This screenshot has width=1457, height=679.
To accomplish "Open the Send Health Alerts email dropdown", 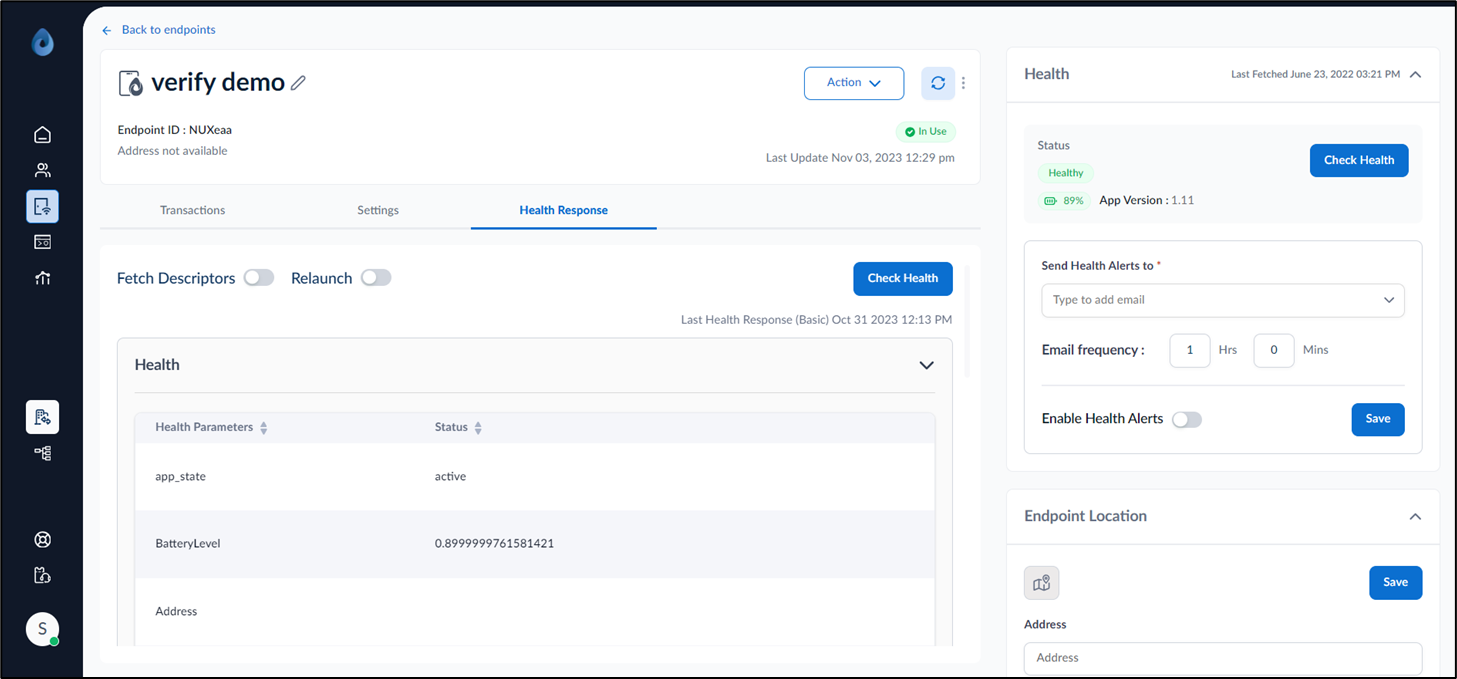I will click(x=1223, y=300).
